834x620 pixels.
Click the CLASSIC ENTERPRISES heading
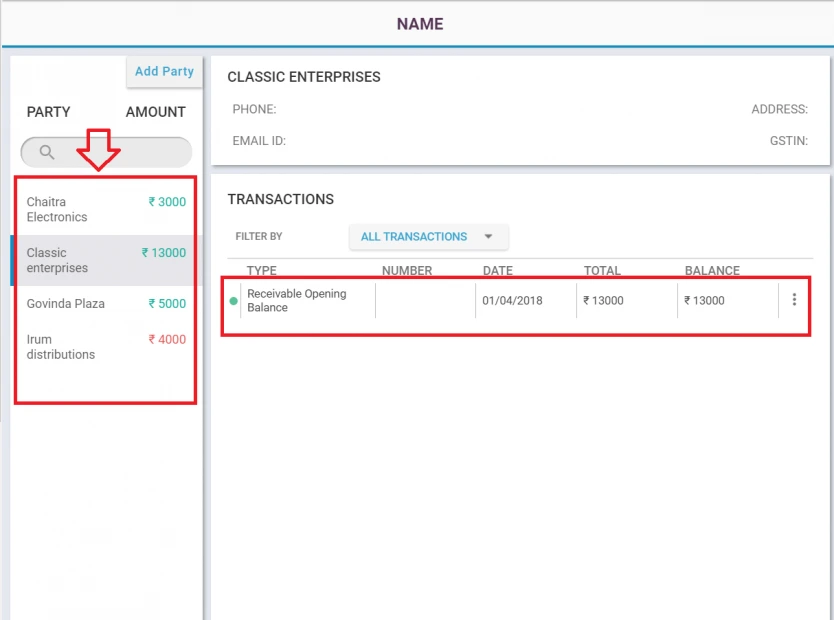[304, 77]
